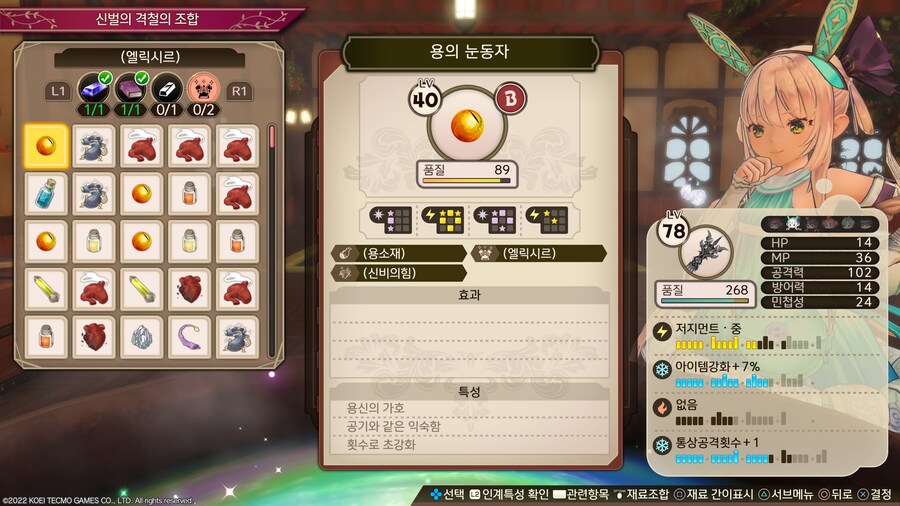
Task: Pick the purple curved claw item
Action: (x=189, y=337)
